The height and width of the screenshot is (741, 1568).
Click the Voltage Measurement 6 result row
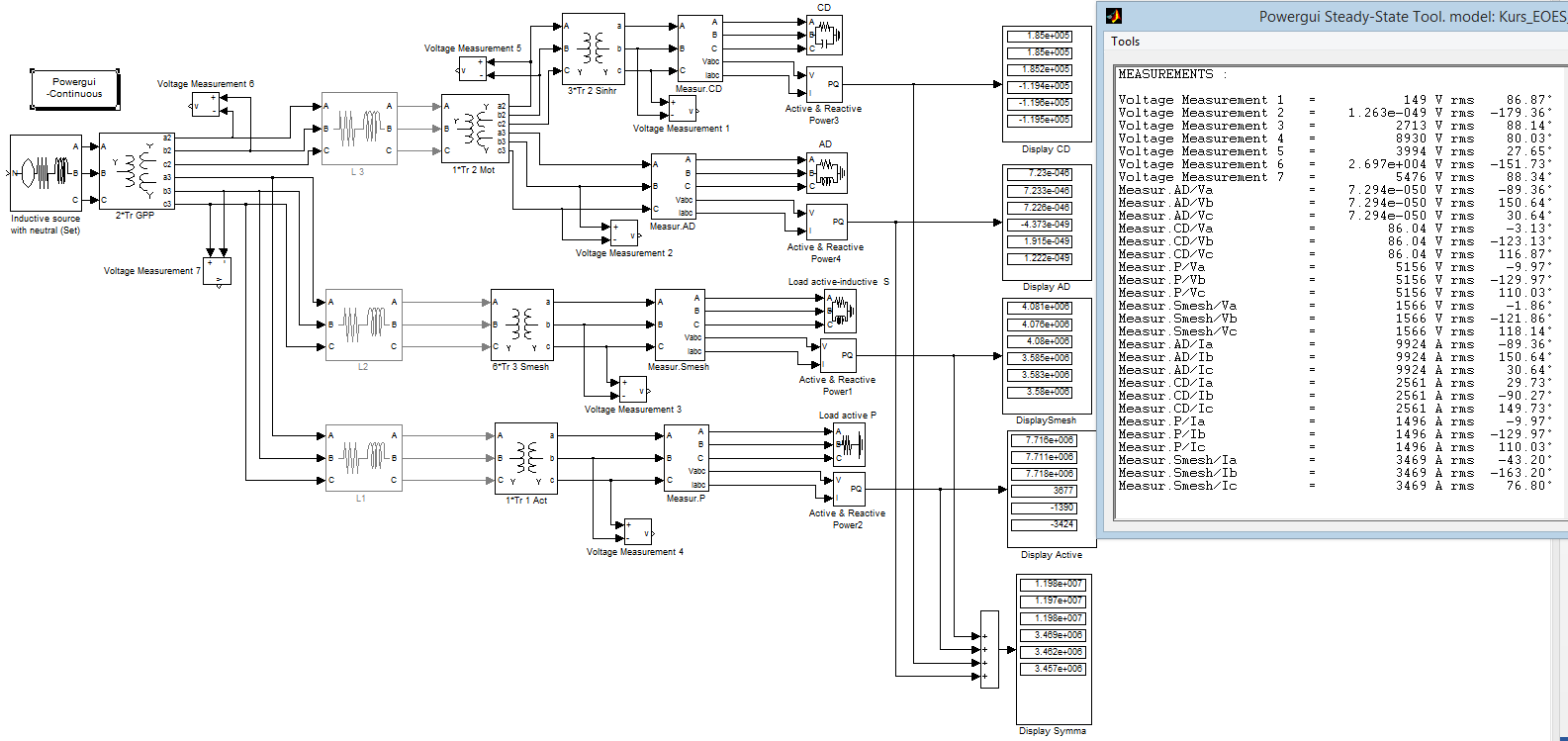click(1336, 164)
